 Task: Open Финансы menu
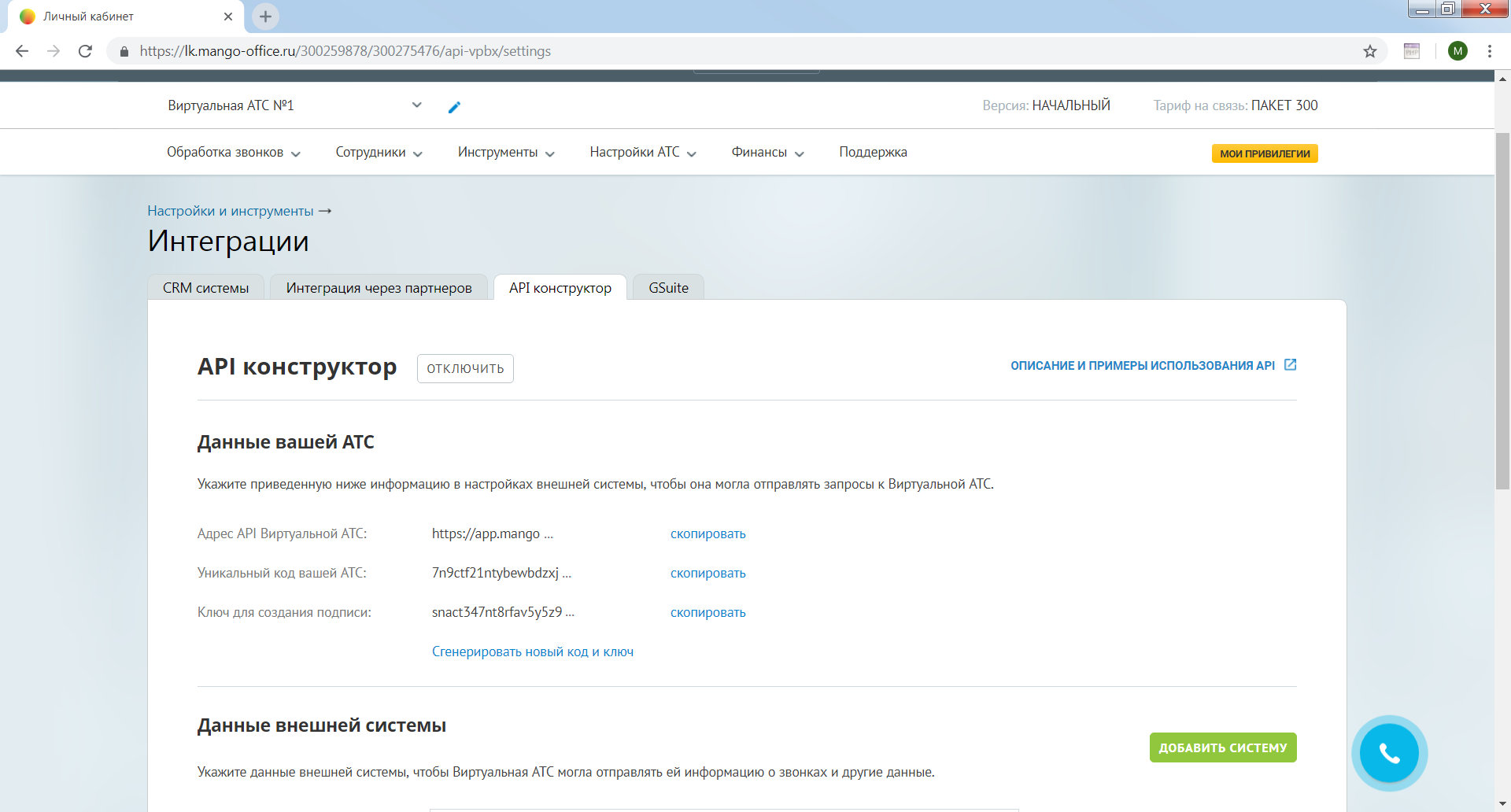pyautogui.click(x=767, y=153)
